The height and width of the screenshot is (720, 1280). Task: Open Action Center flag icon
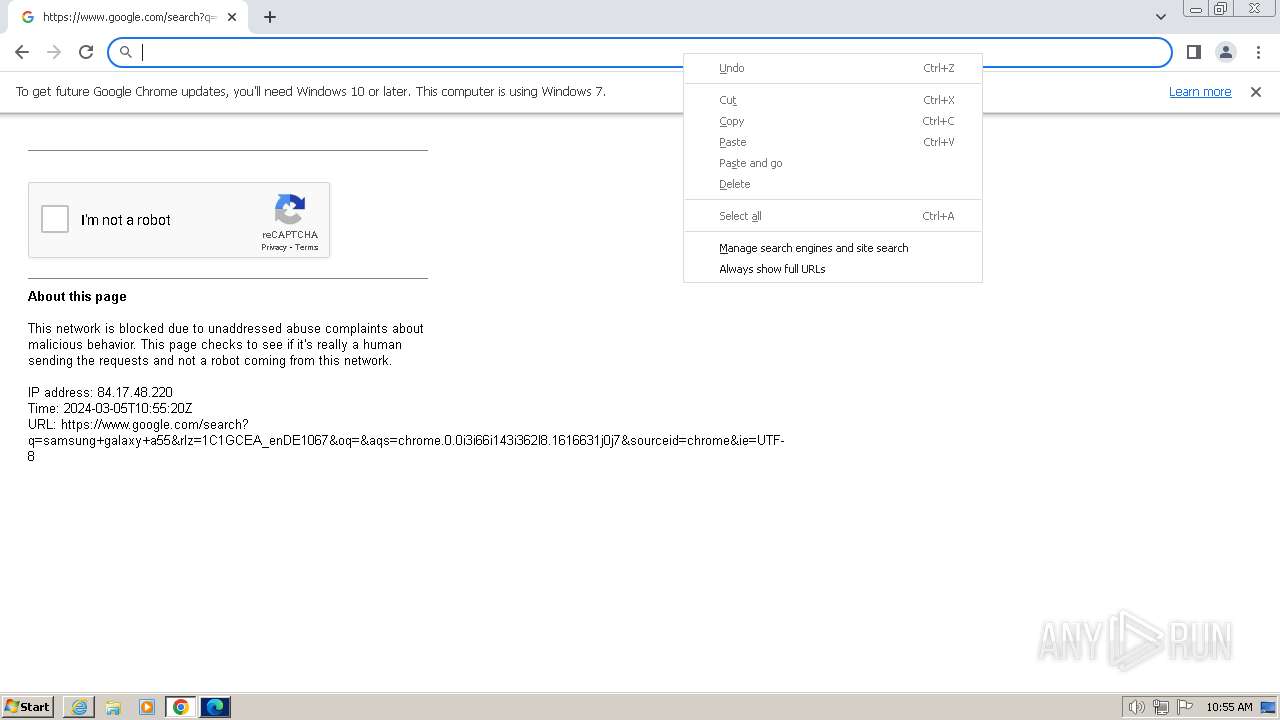point(1185,707)
